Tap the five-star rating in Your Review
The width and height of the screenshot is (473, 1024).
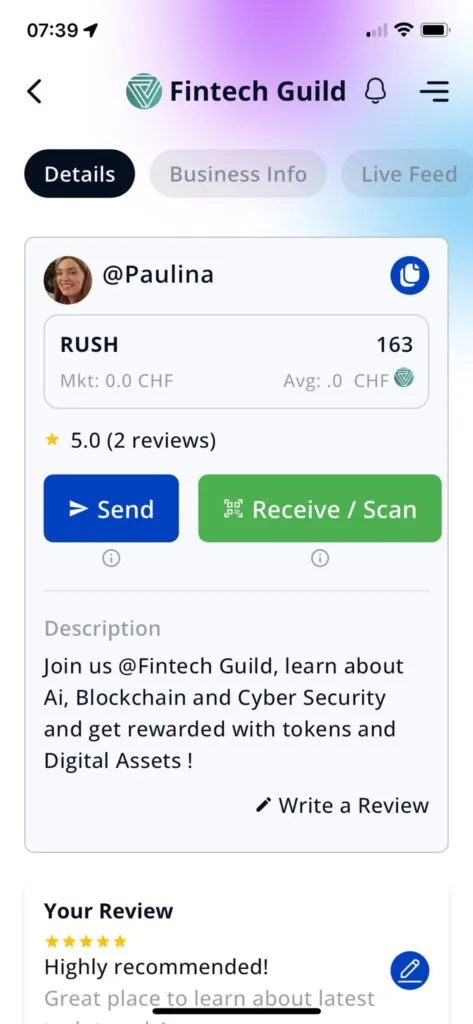click(x=86, y=941)
